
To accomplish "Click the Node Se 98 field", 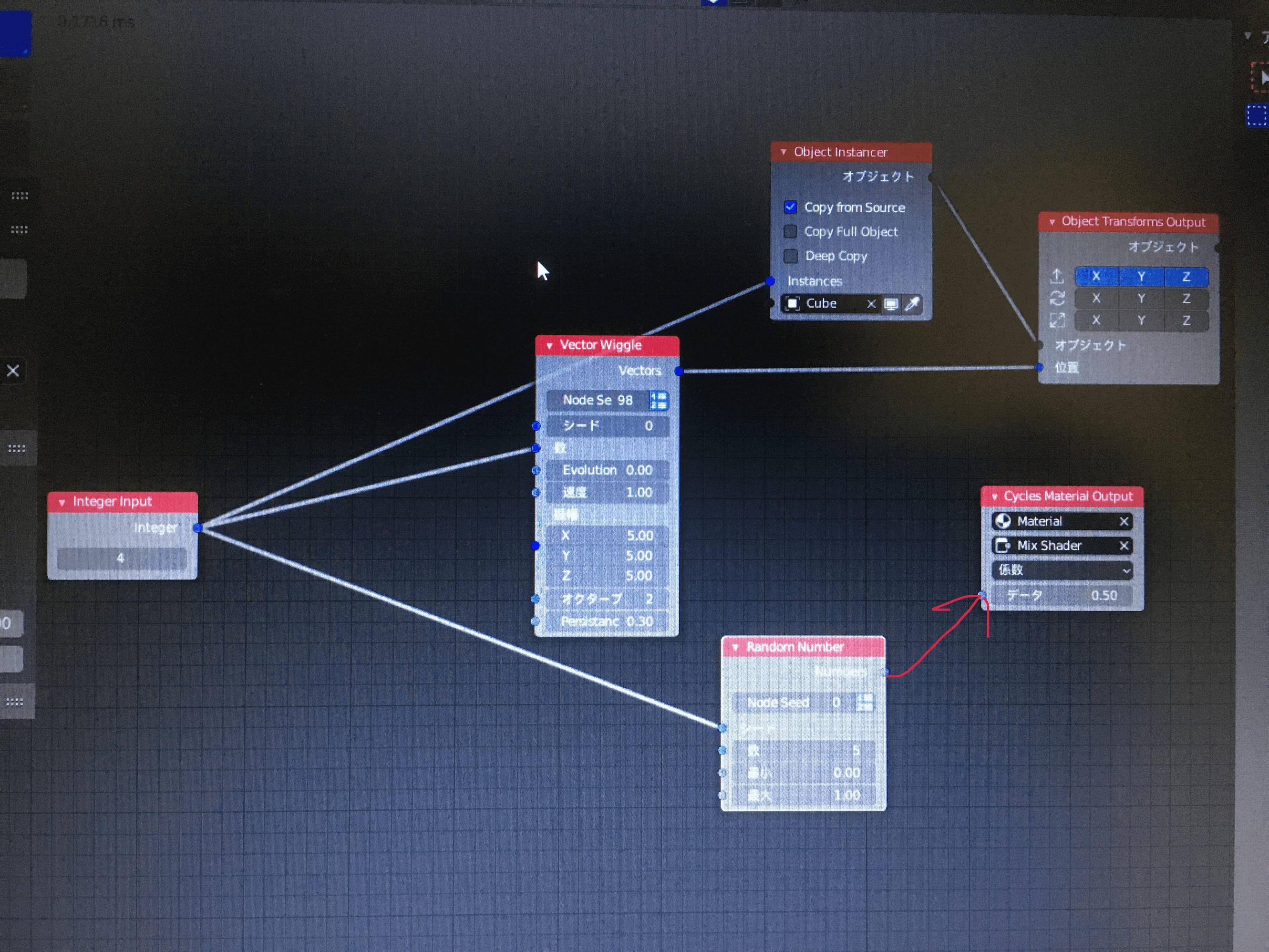I will [x=598, y=401].
